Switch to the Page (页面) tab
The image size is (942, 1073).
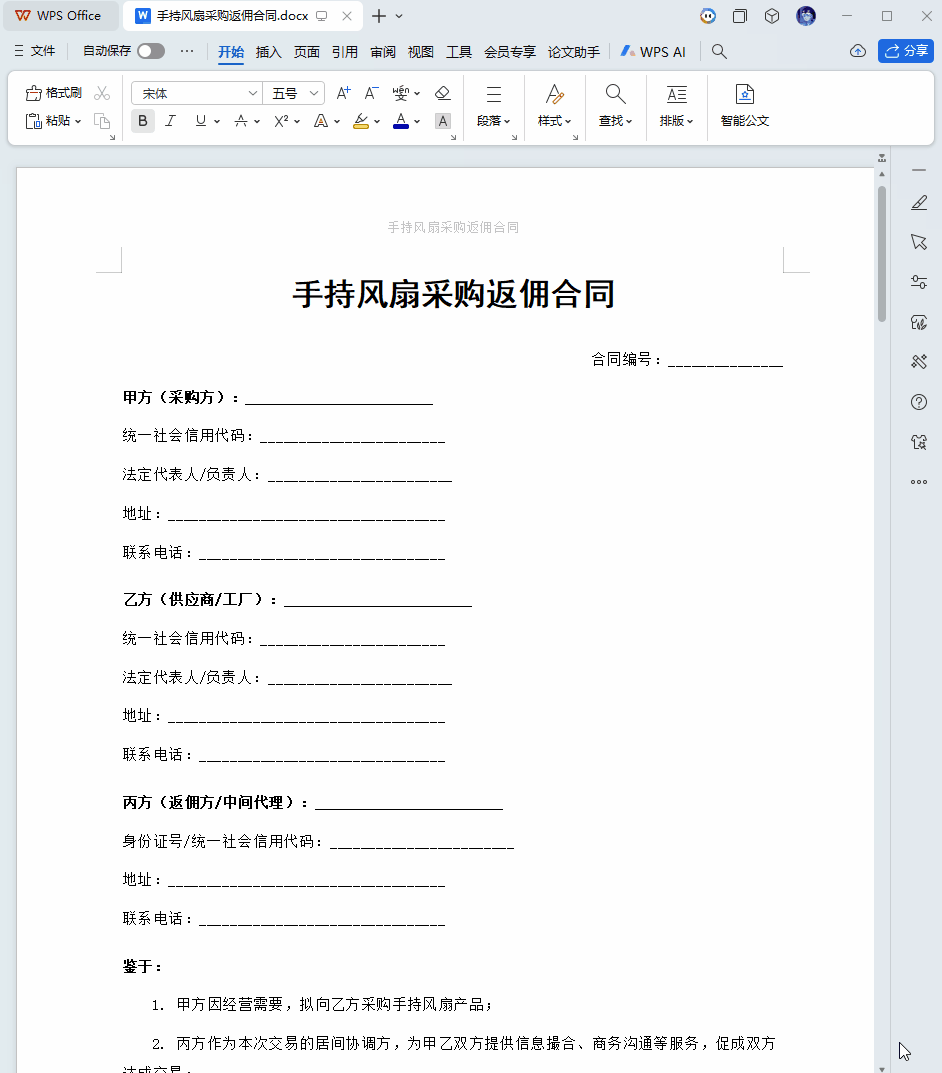tap(306, 52)
